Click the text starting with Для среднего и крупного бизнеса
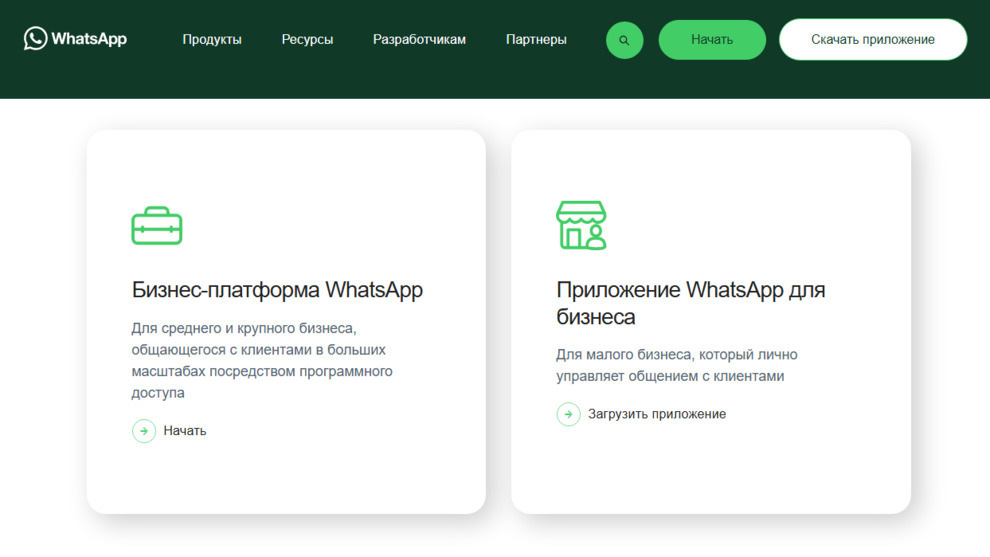This screenshot has width=990, height=557. pyautogui.click(x=262, y=361)
